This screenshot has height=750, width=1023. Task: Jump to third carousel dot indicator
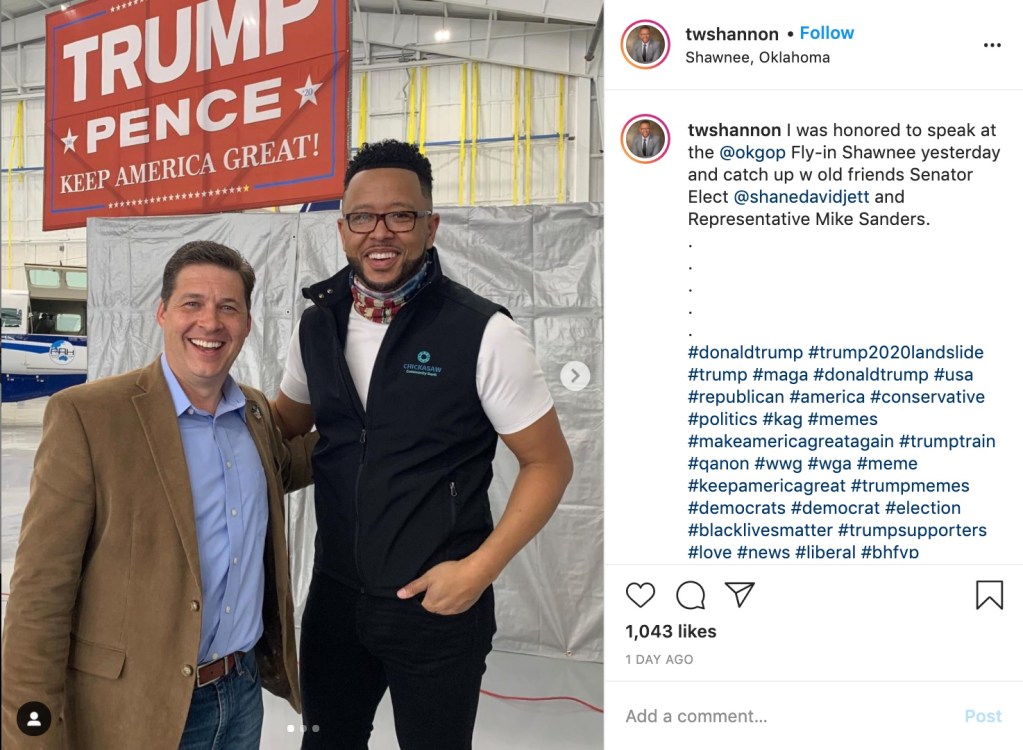pyautogui.click(x=316, y=728)
